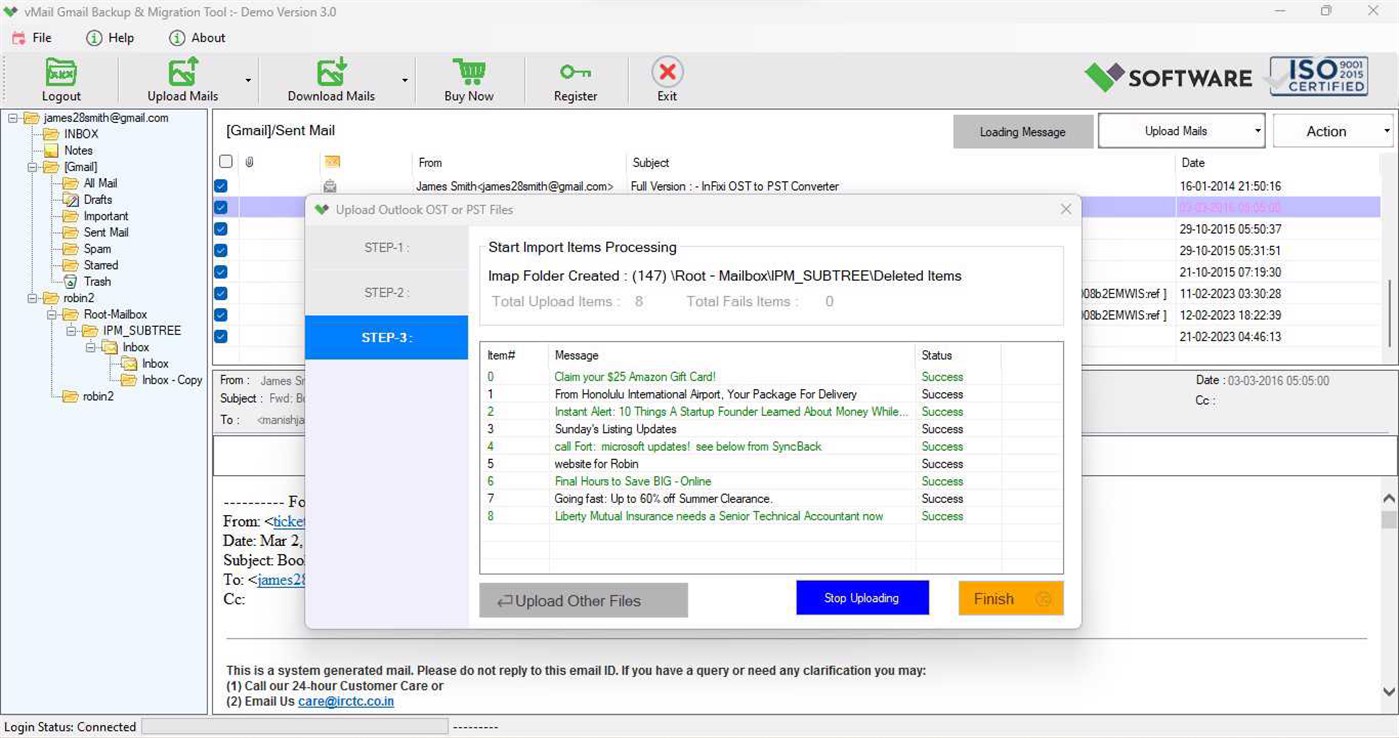The image size is (1399, 738).
Task: Click the Subject column header in mail list
Action: pyautogui.click(x=650, y=162)
